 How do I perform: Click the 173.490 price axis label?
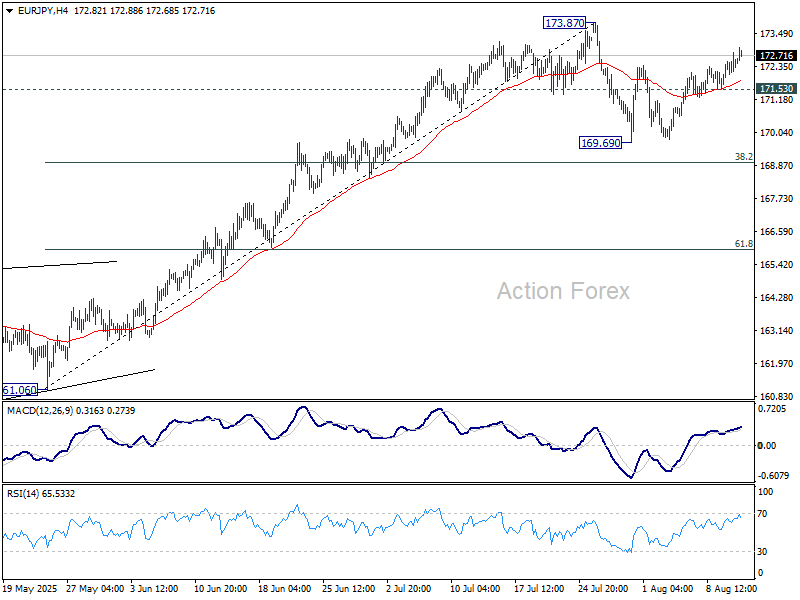(776, 33)
